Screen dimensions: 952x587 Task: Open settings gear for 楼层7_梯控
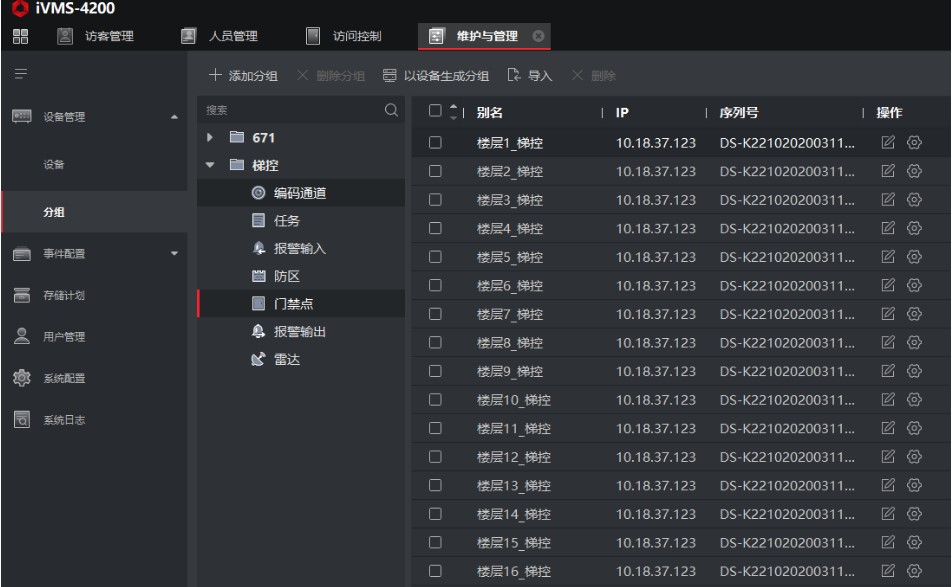click(914, 314)
